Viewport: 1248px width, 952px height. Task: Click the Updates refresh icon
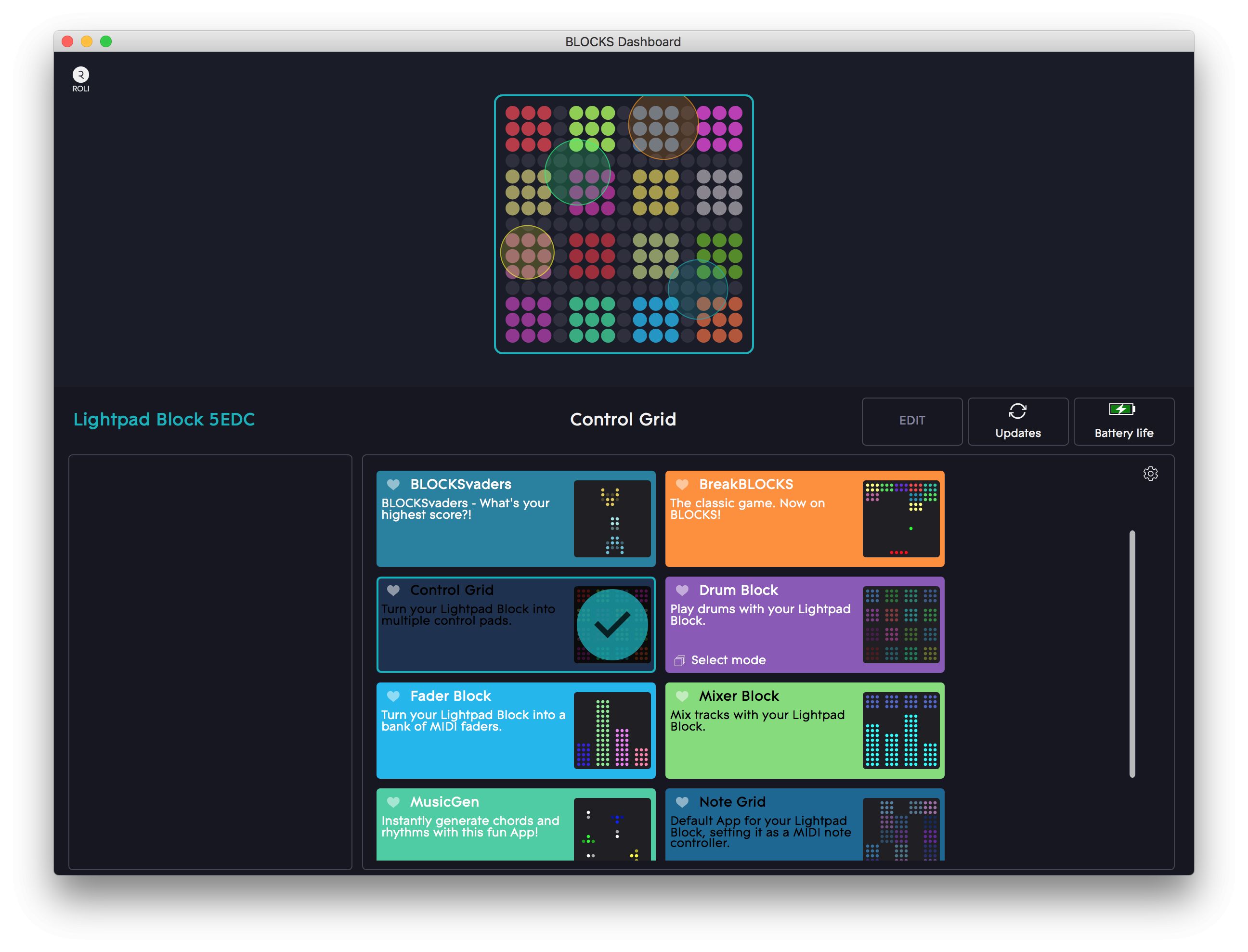[x=1017, y=411]
